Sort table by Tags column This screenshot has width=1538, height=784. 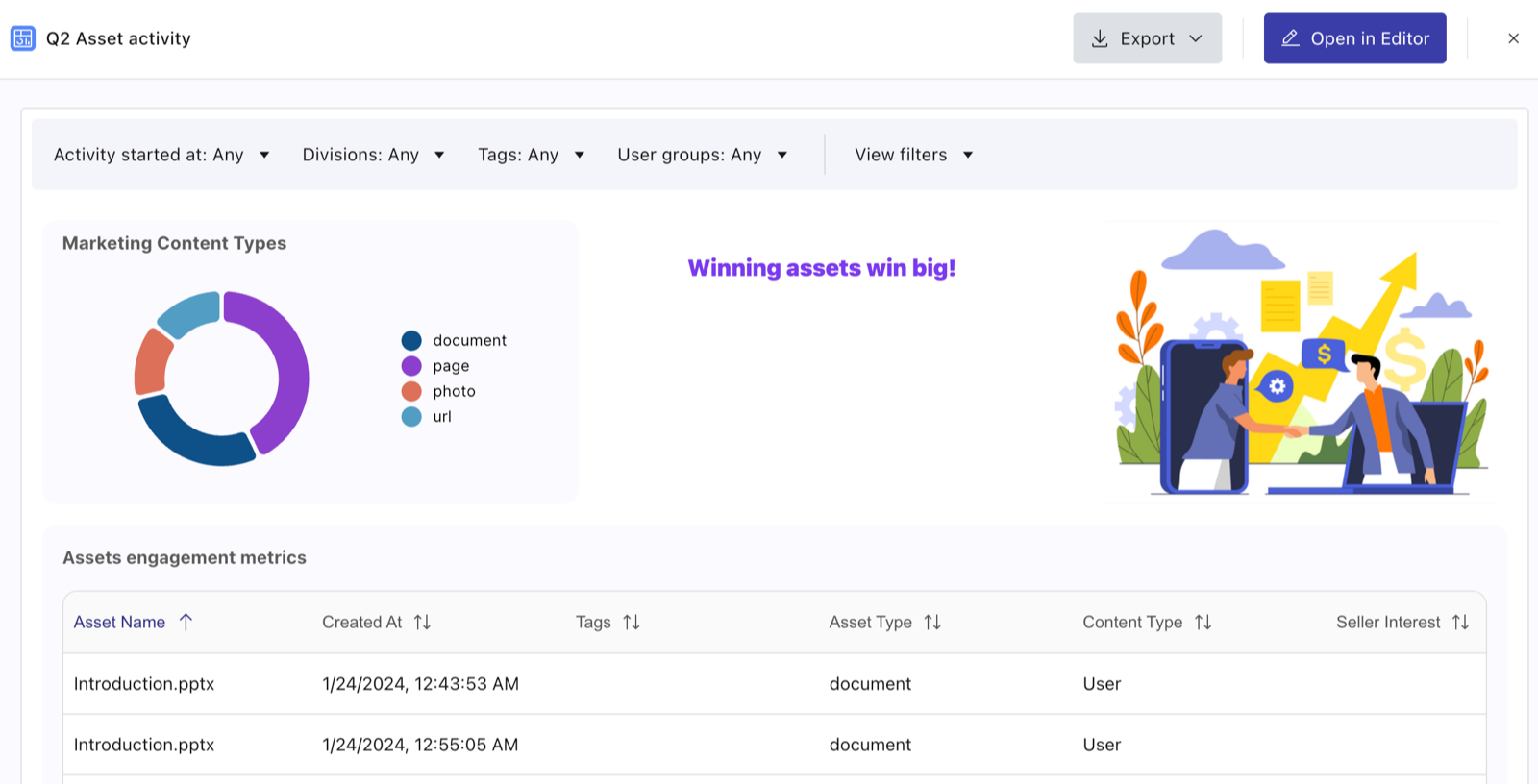point(608,622)
